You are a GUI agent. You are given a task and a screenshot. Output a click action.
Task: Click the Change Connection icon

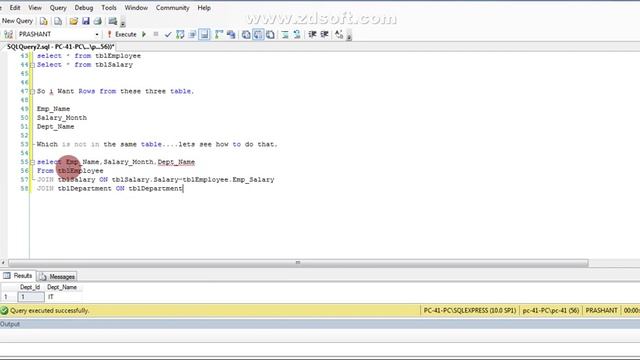coord(8,35)
